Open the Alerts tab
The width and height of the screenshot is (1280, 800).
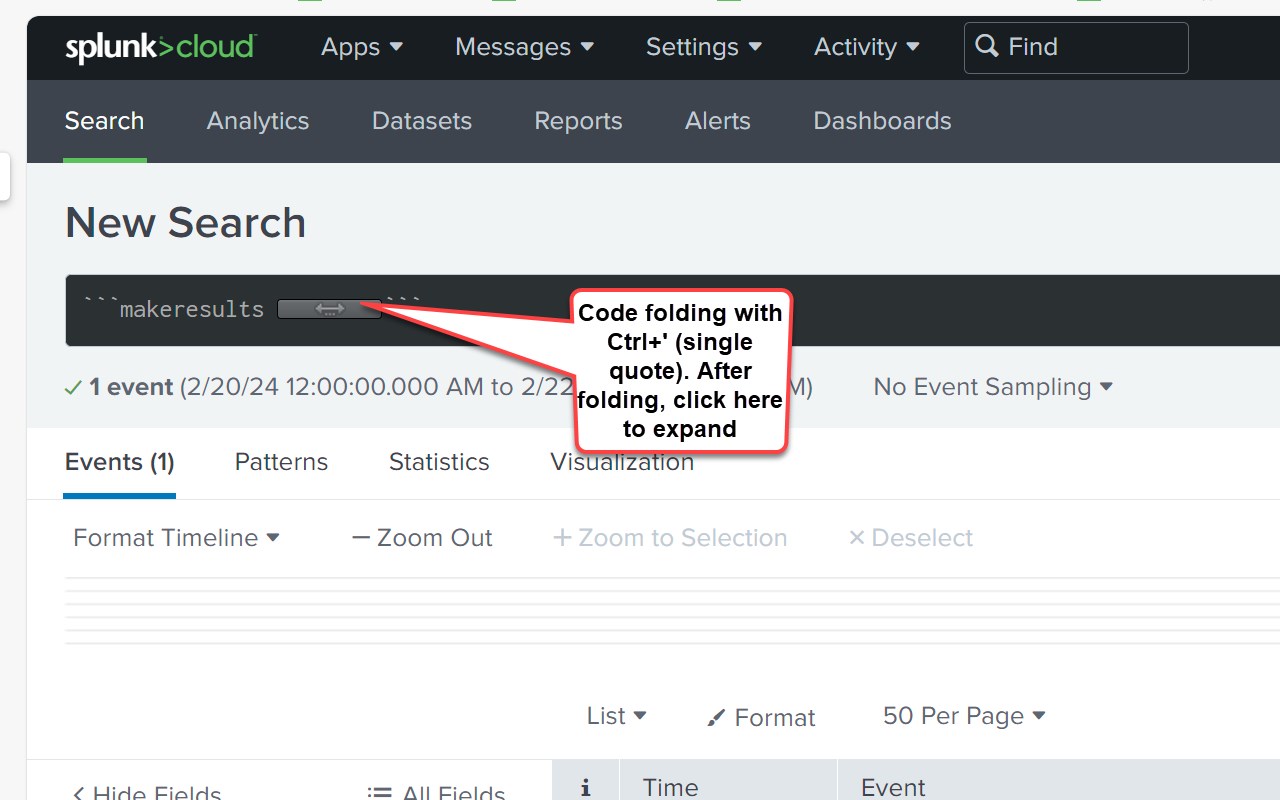click(x=718, y=121)
